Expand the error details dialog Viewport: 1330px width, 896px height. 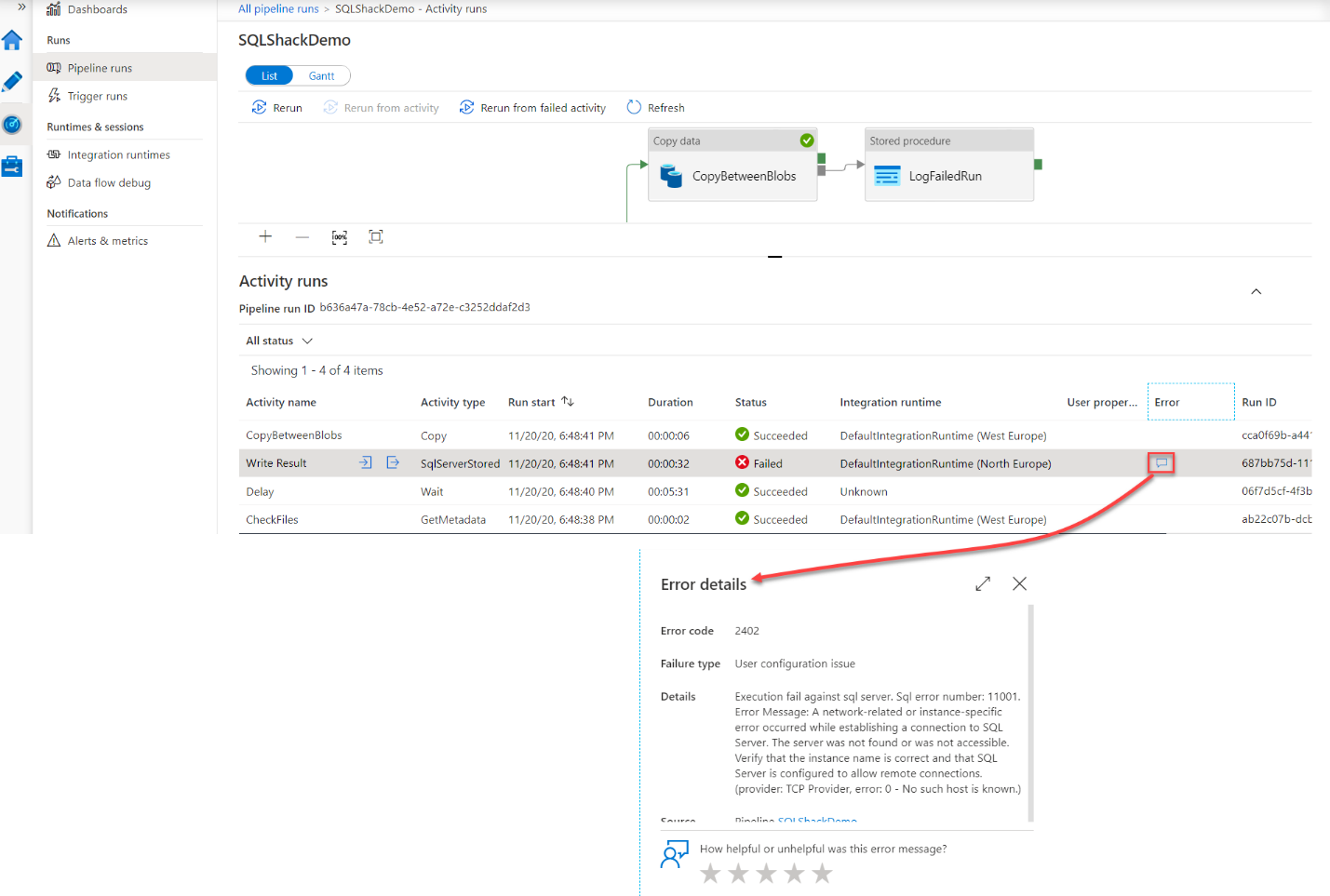coord(983,583)
